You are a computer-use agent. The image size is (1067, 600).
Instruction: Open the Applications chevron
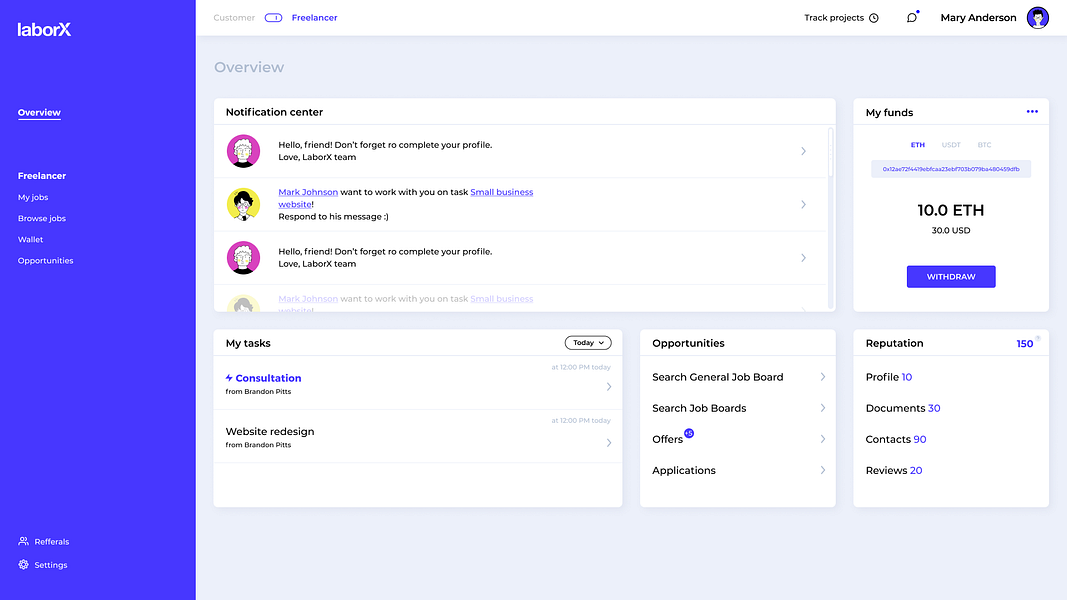[823, 470]
